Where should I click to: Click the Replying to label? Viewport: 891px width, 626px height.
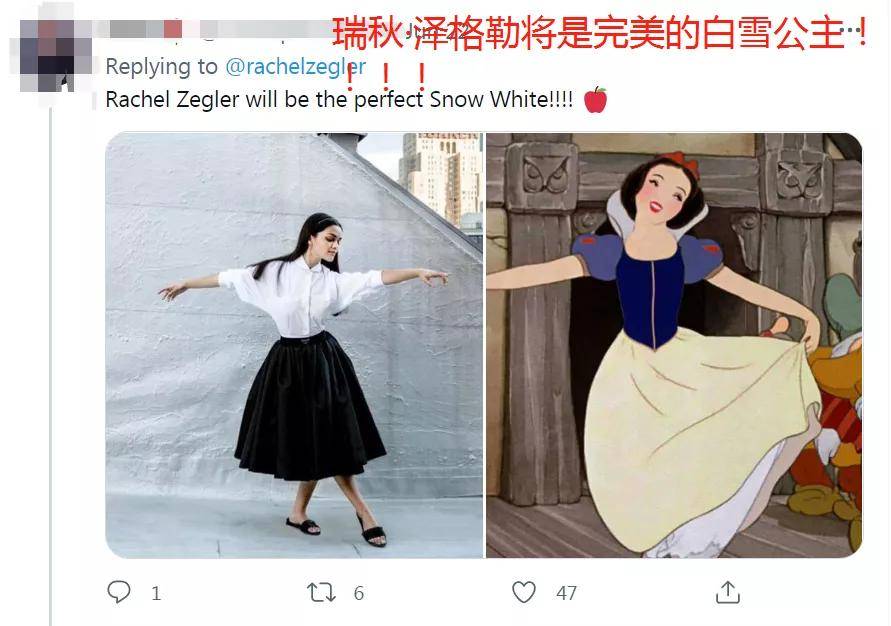[161, 66]
